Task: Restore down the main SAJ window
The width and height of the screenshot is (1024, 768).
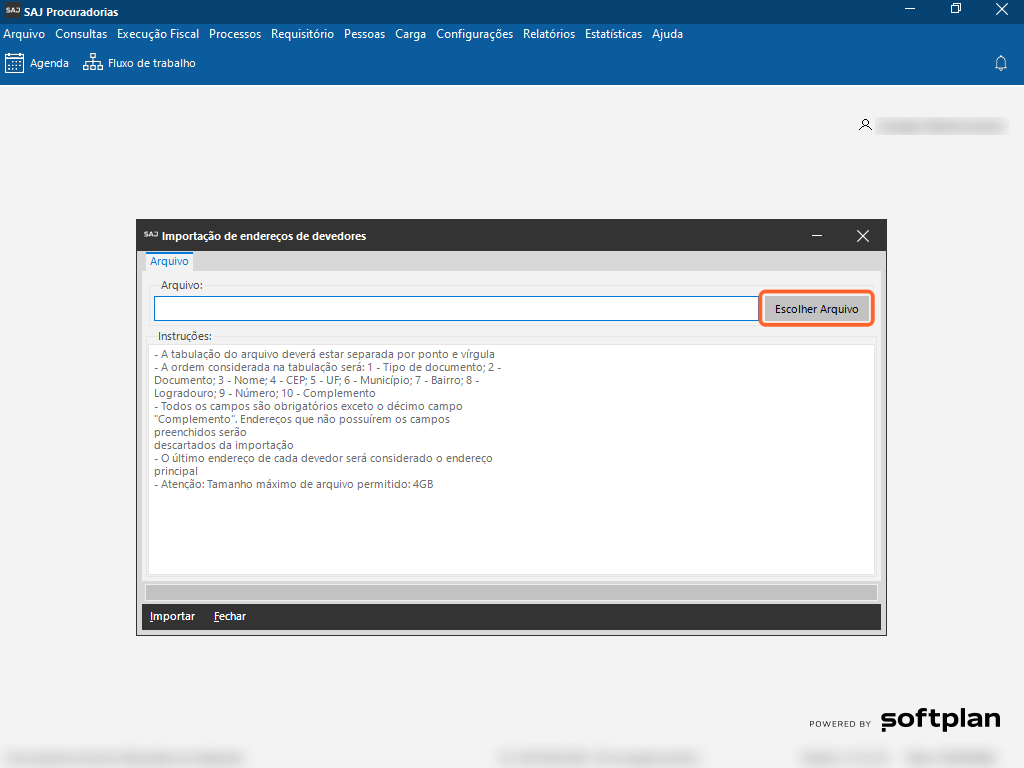Action: (x=956, y=9)
